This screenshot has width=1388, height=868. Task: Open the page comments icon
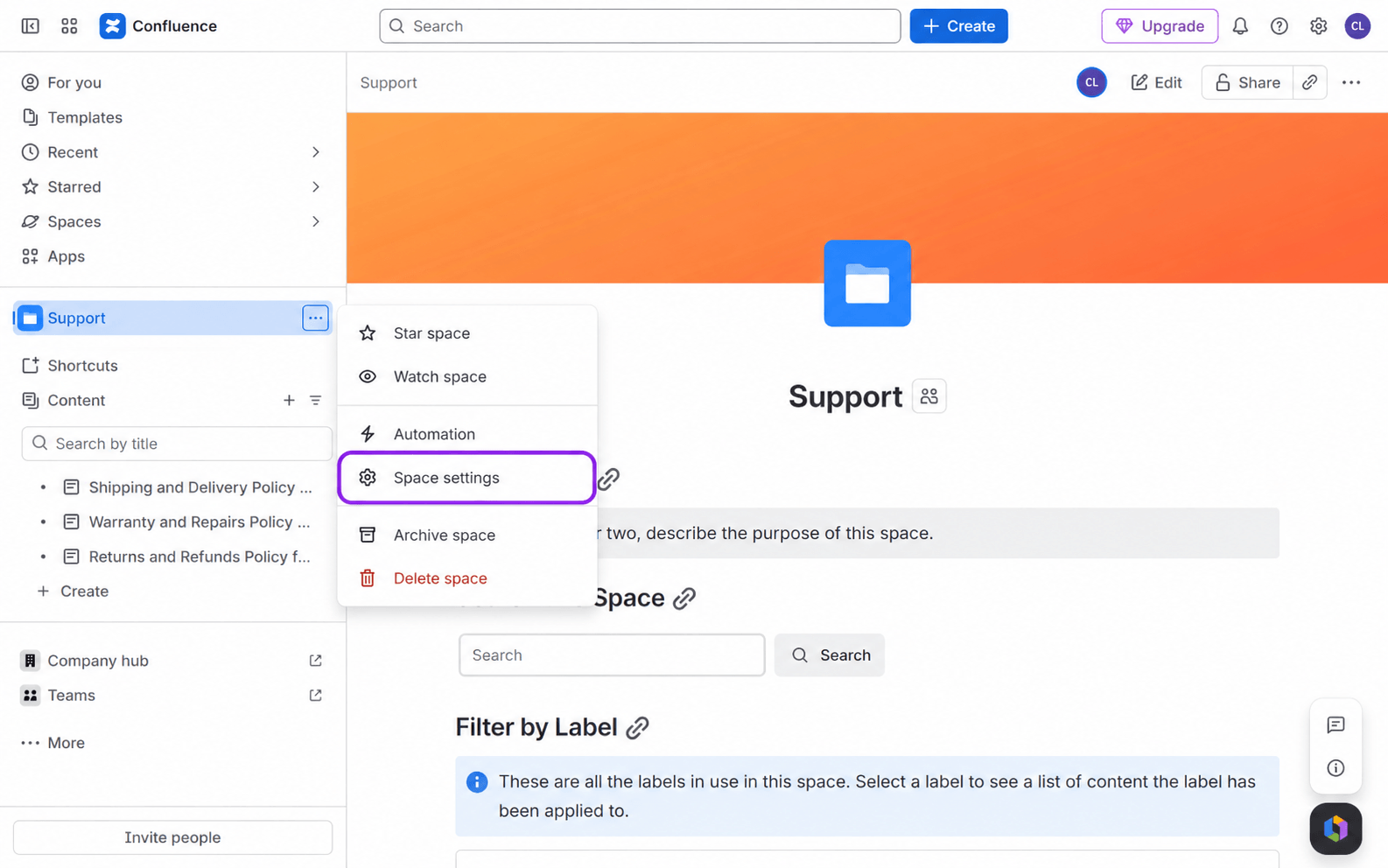pyautogui.click(x=1335, y=724)
